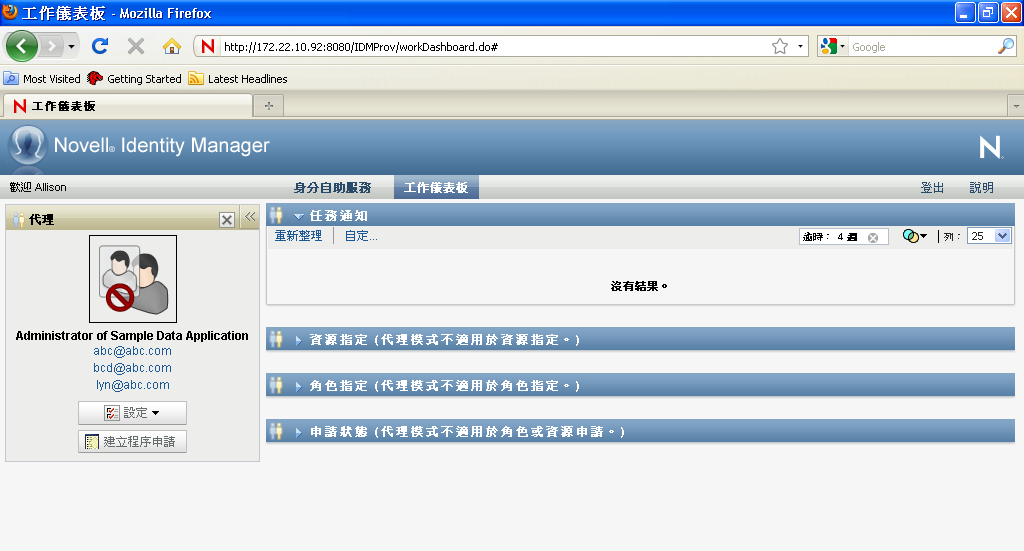The image size is (1024, 551).
Task: Click the URL address field
Action: click(x=493, y=47)
